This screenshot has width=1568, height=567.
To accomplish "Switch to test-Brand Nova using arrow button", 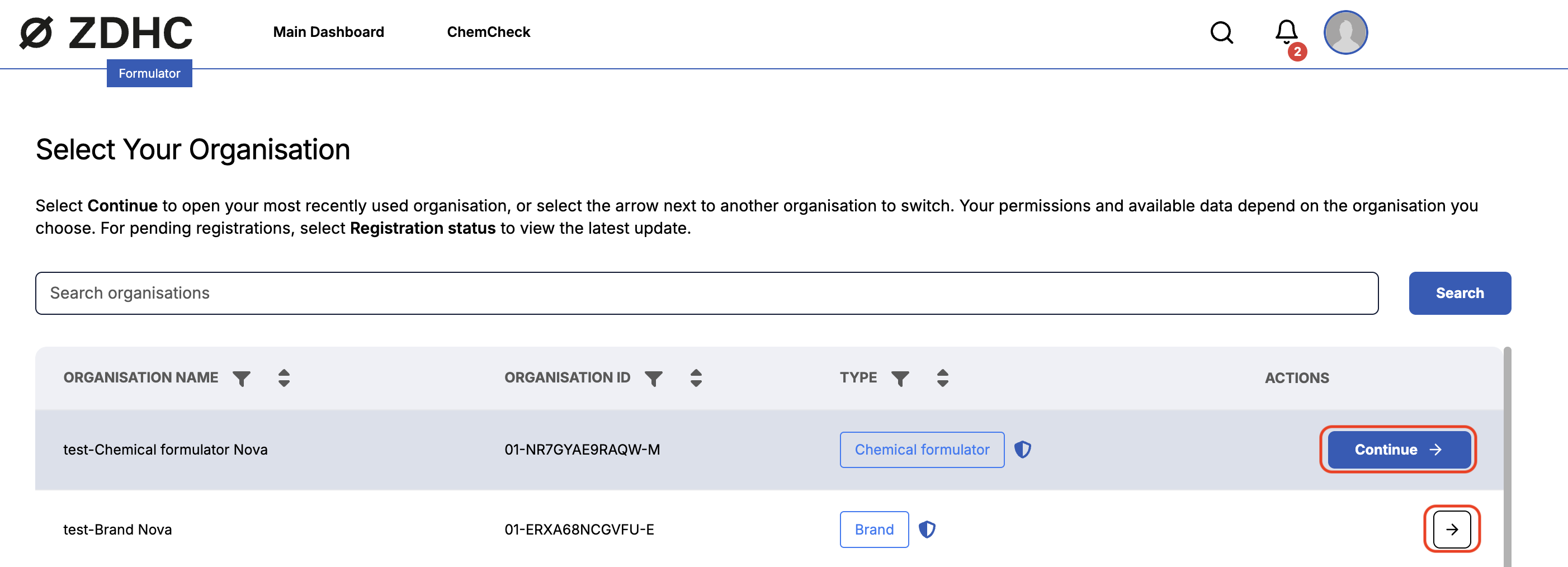I will pos(1452,530).
